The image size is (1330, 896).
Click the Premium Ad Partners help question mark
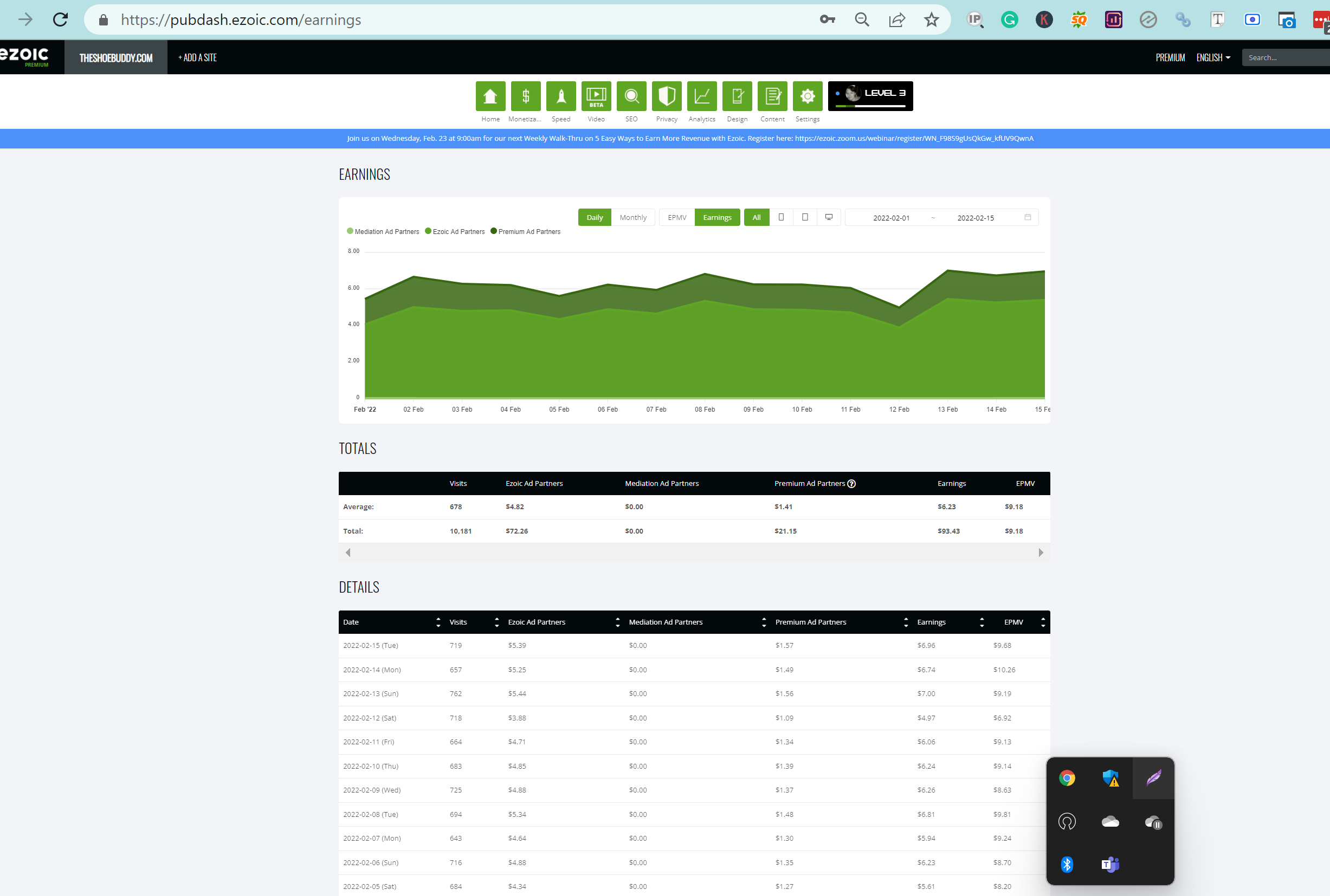[x=851, y=483]
